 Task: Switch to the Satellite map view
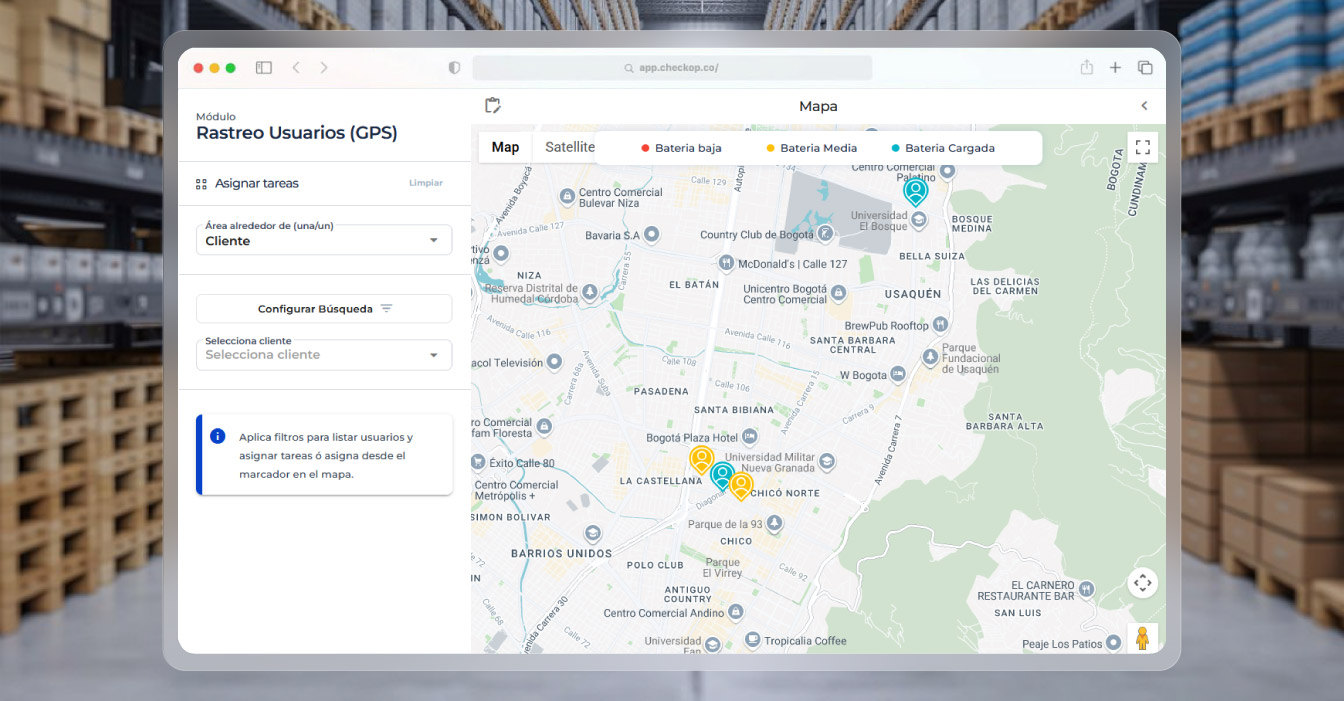coord(569,146)
